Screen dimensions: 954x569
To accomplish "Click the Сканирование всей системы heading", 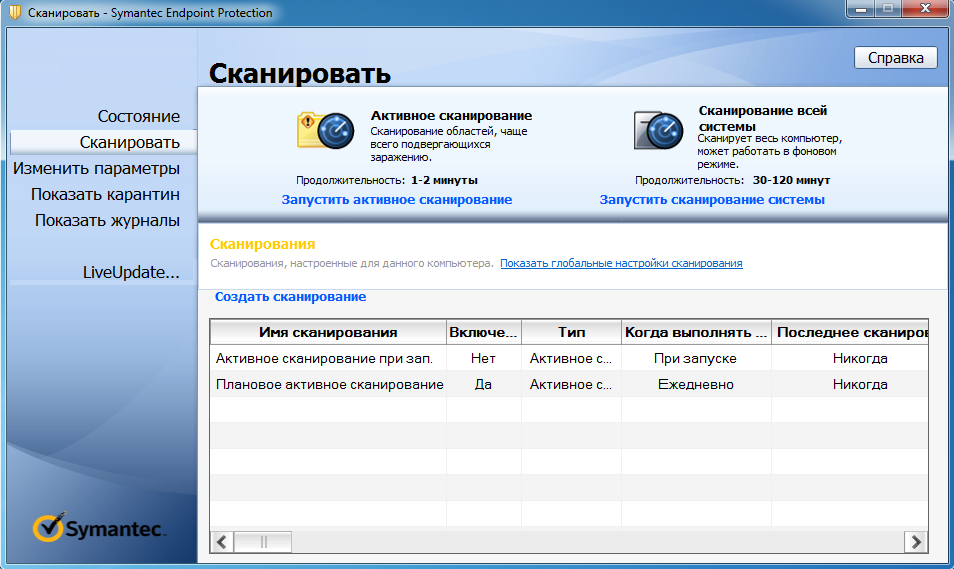I will [x=763, y=119].
